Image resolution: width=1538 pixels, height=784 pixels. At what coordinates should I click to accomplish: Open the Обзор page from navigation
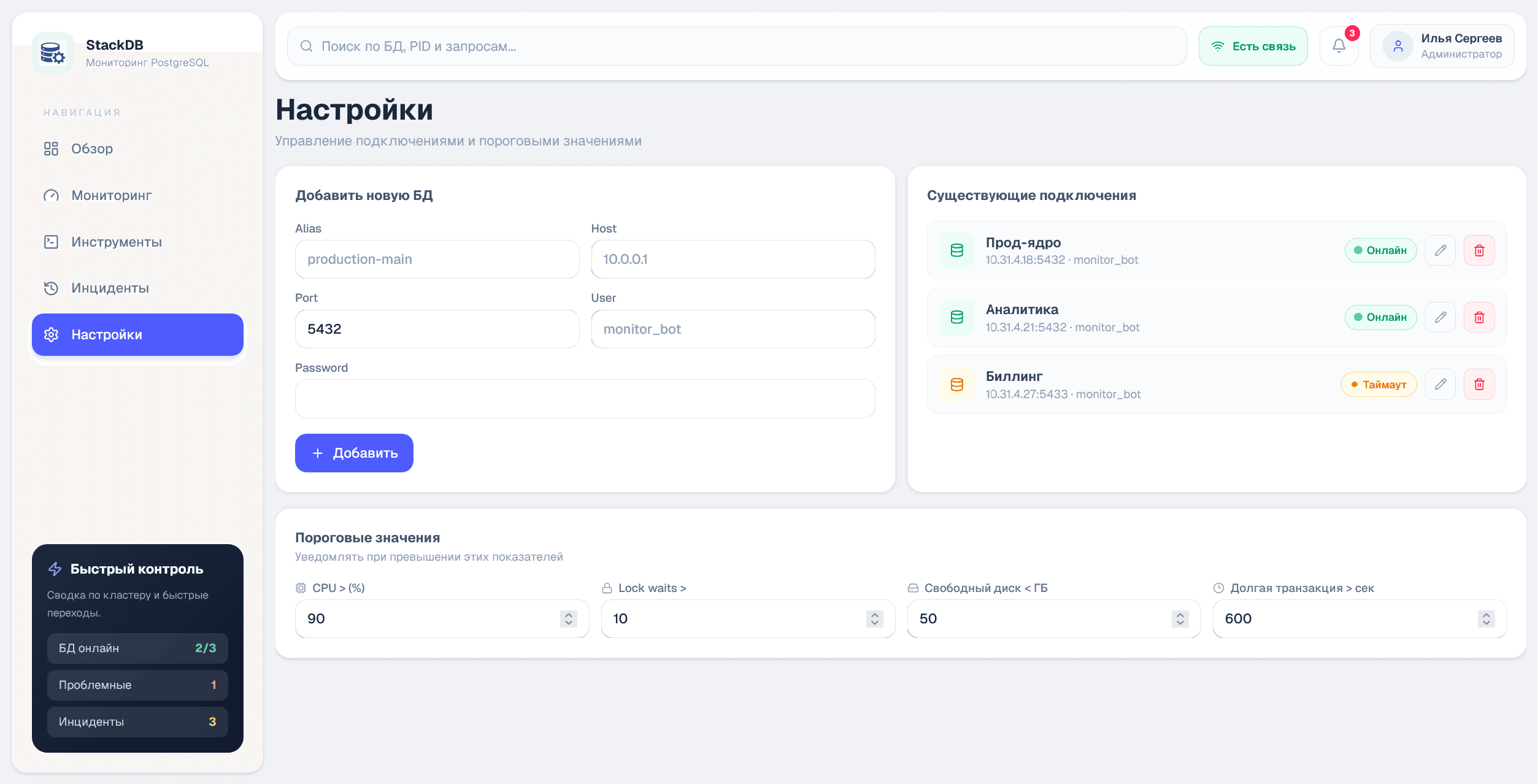pyautogui.click(x=91, y=148)
